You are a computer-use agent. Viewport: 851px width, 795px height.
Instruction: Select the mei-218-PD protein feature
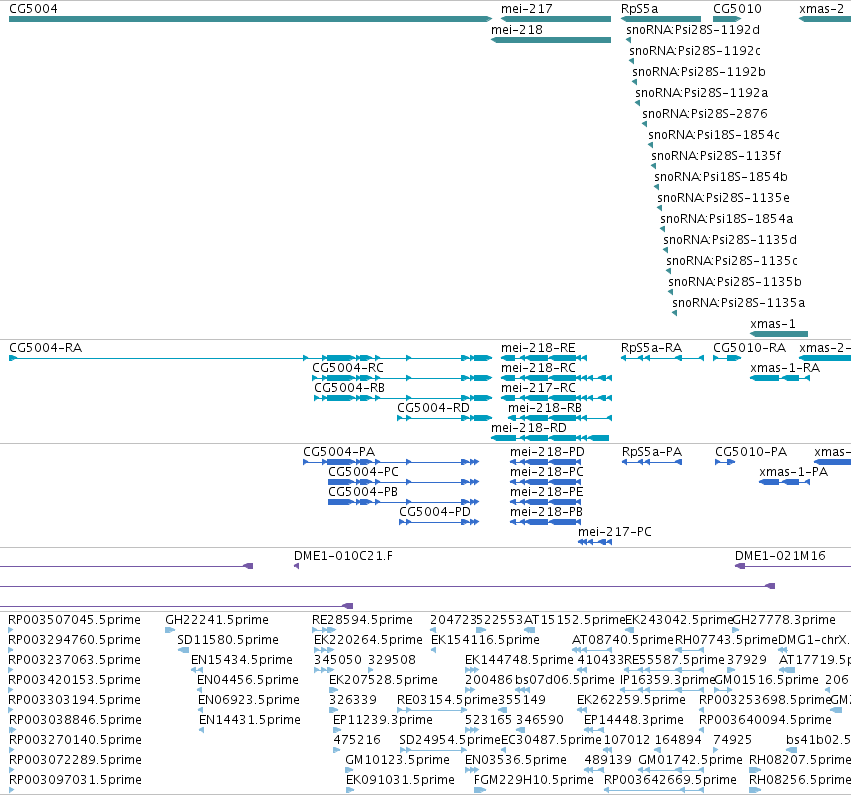[x=545, y=462]
